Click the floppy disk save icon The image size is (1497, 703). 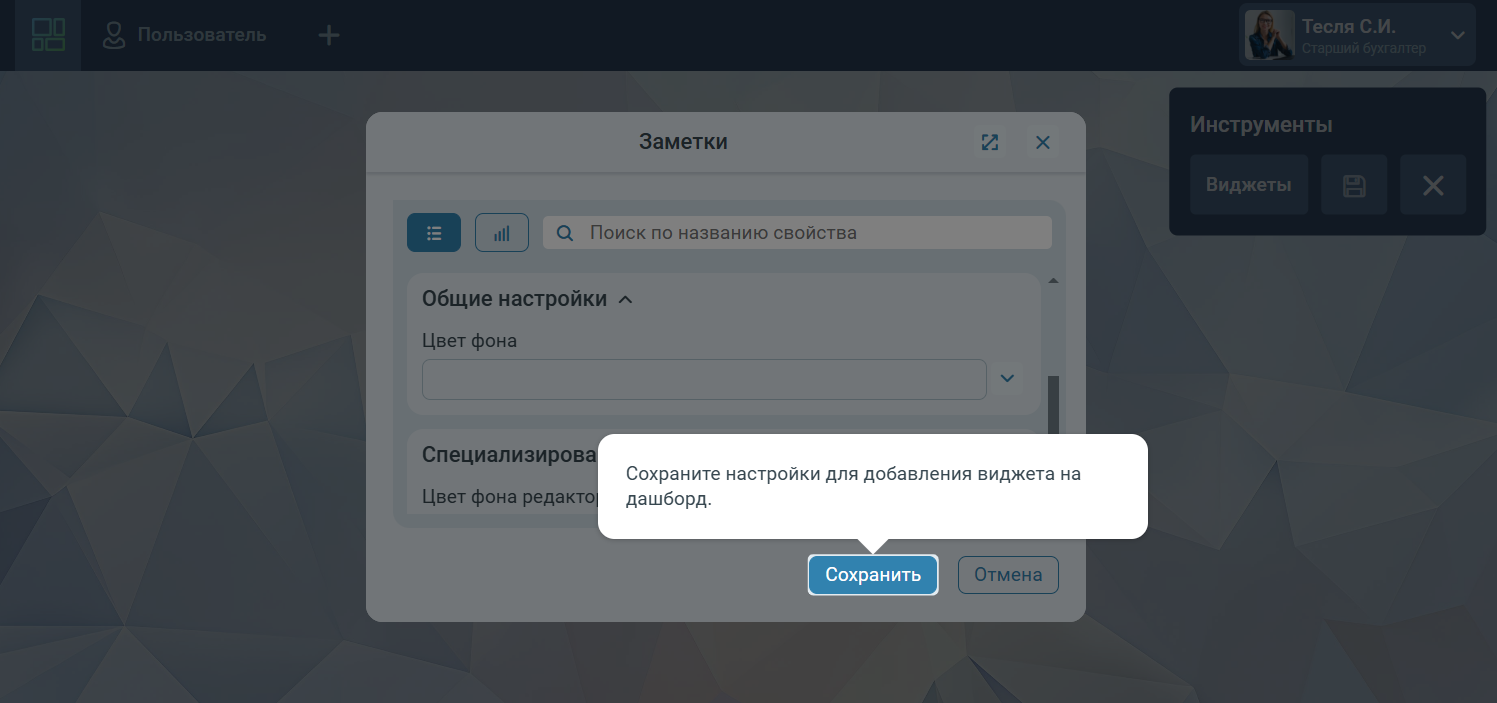[1354, 185]
